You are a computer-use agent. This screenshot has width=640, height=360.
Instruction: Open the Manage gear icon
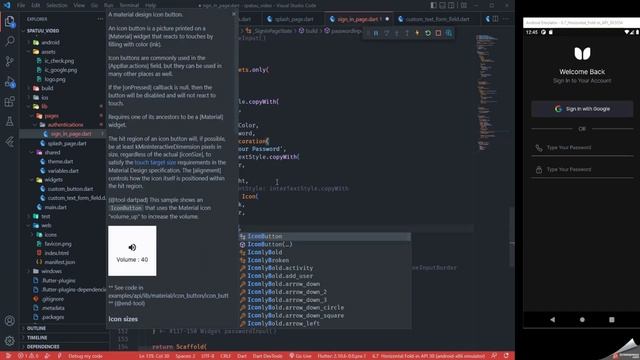tap(10, 340)
